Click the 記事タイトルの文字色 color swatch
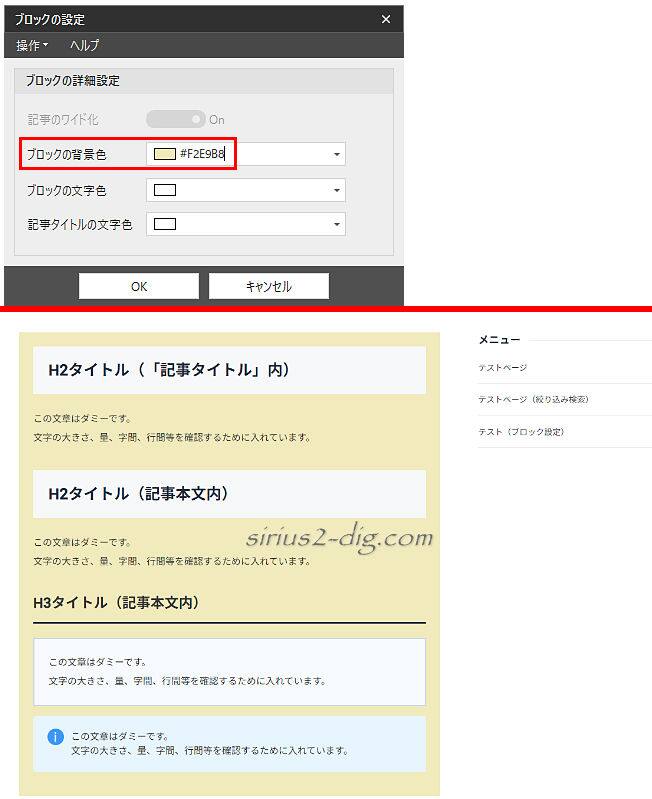Screen dimensions: 652x799 click(165, 224)
